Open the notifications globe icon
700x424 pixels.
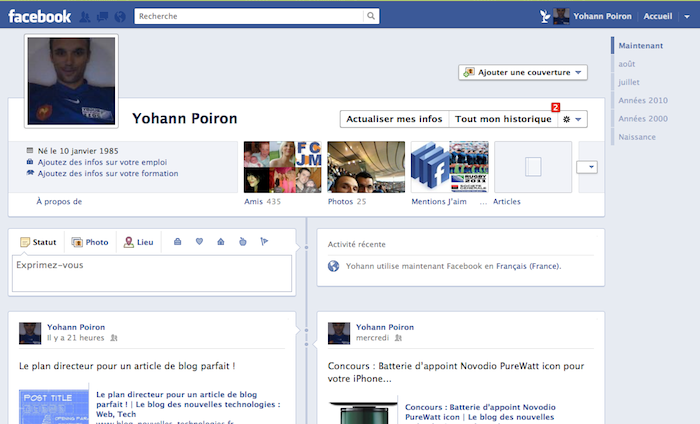[120, 16]
